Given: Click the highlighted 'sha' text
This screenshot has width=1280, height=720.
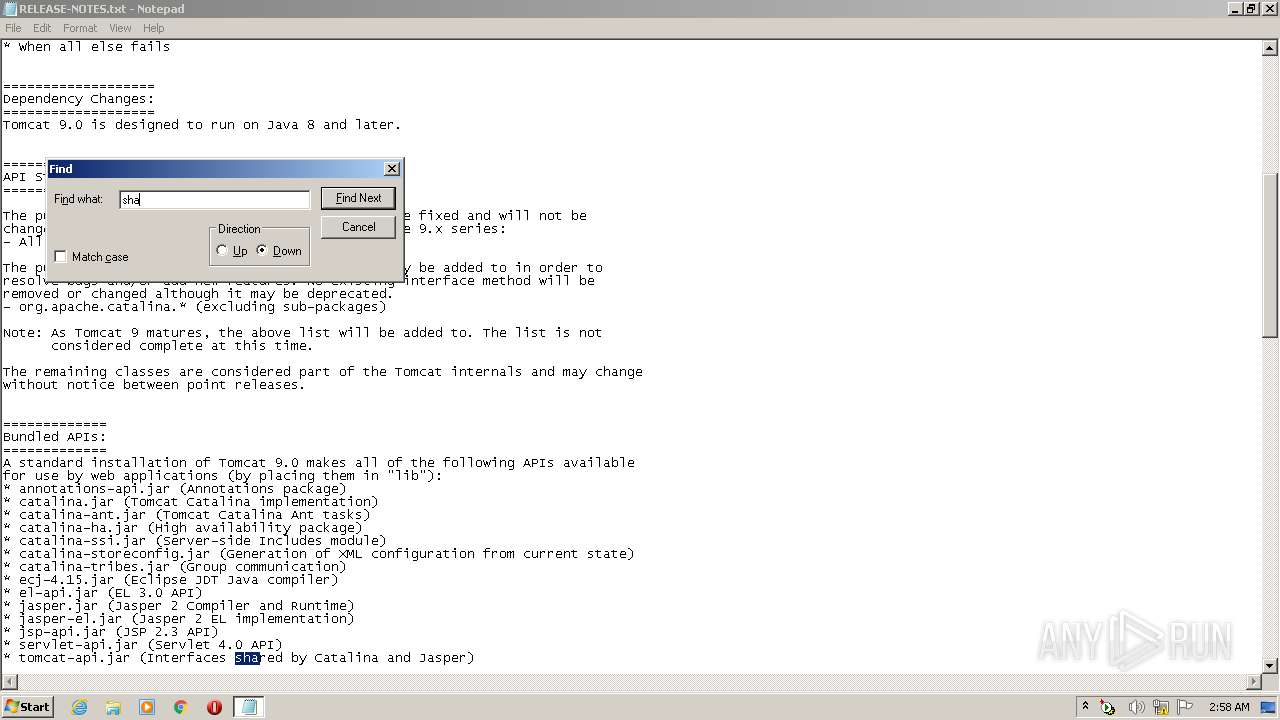Looking at the screenshot, I should [247, 658].
